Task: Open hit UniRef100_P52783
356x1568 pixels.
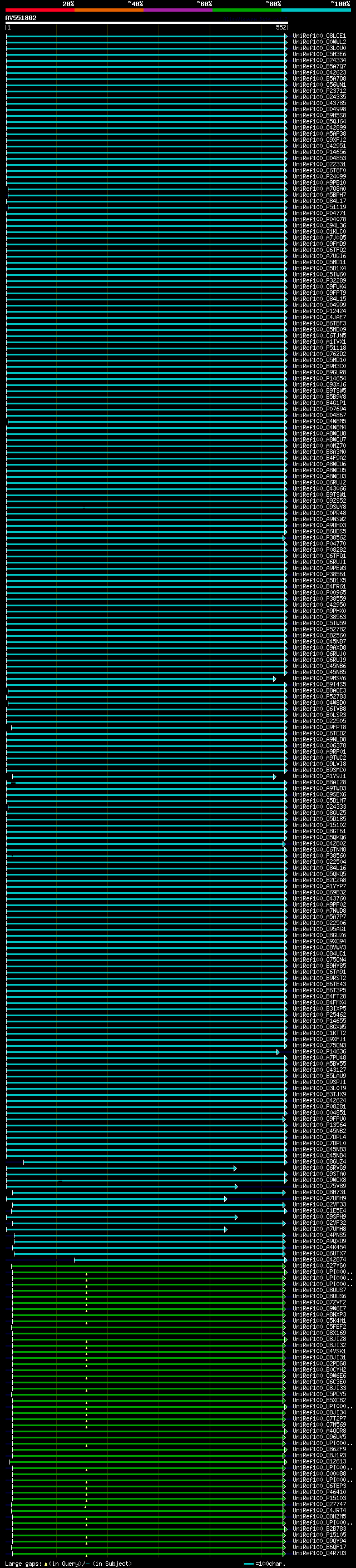Action: (x=319, y=696)
